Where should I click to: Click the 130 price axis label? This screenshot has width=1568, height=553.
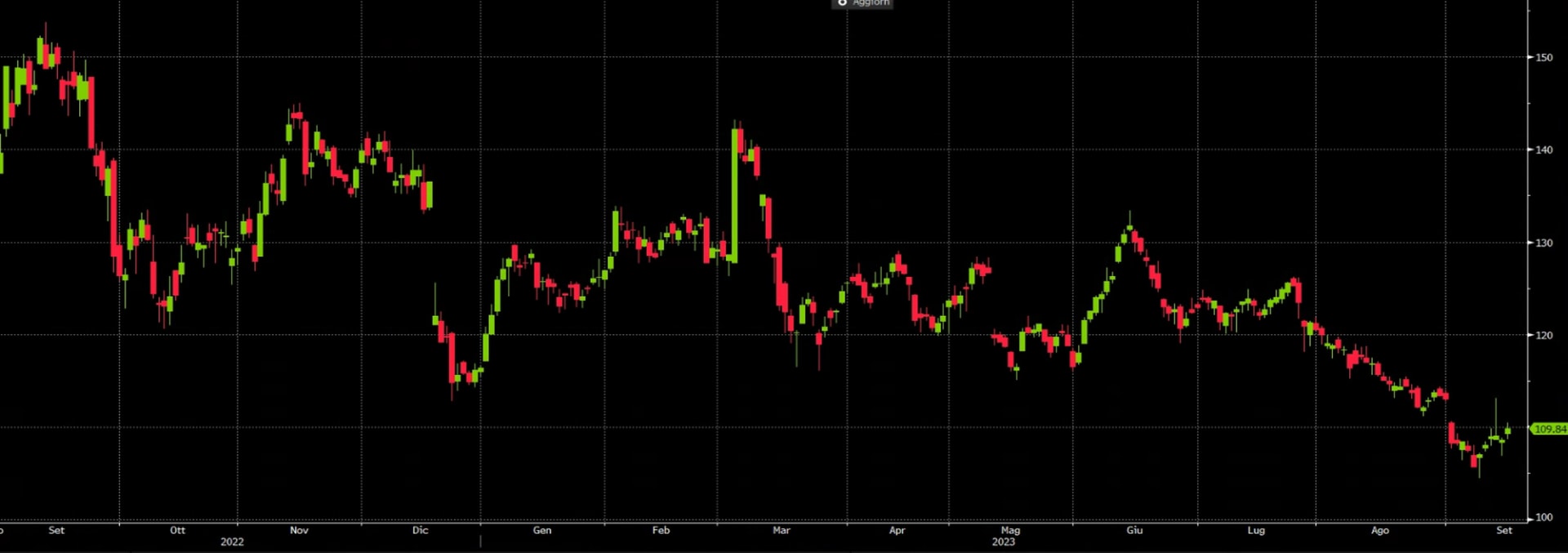(x=1544, y=243)
